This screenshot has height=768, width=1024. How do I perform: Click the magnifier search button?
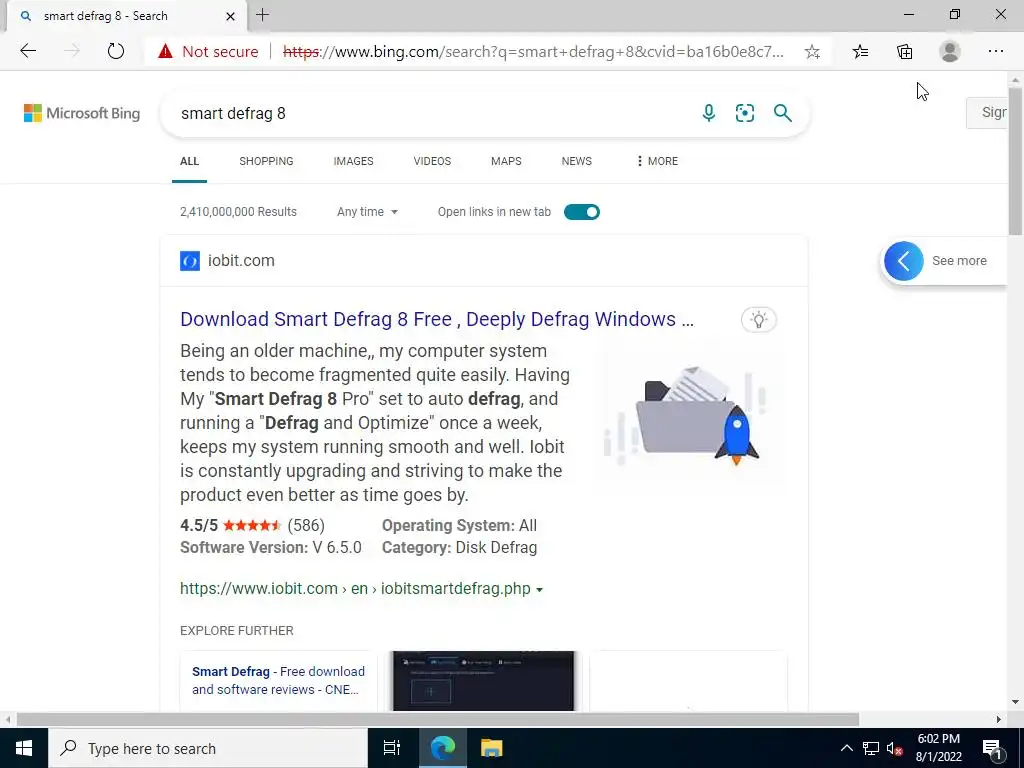[782, 113]
